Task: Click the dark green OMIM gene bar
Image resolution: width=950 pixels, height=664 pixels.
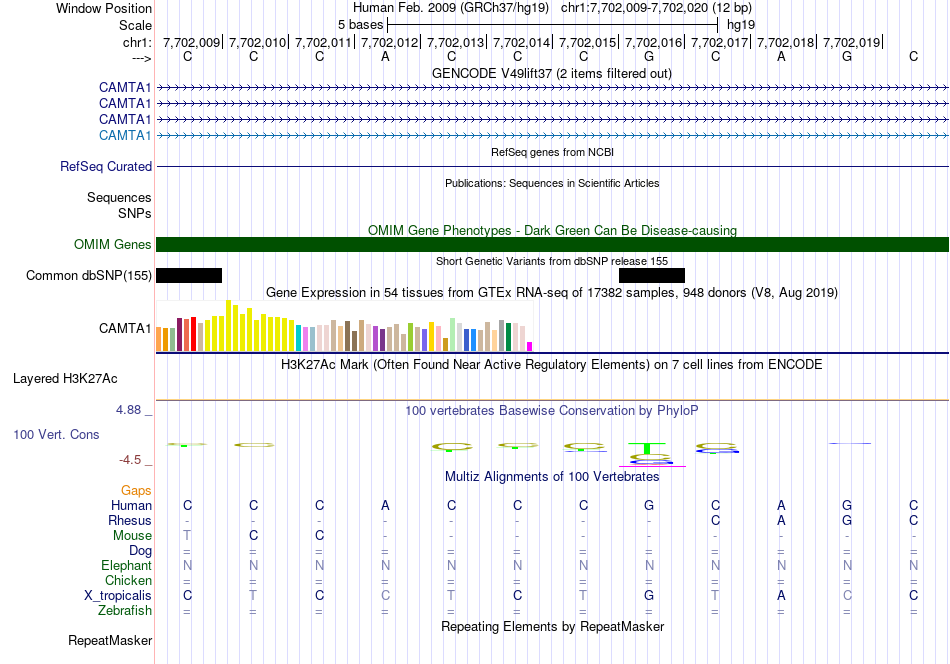Action: (x=552, y=244)
